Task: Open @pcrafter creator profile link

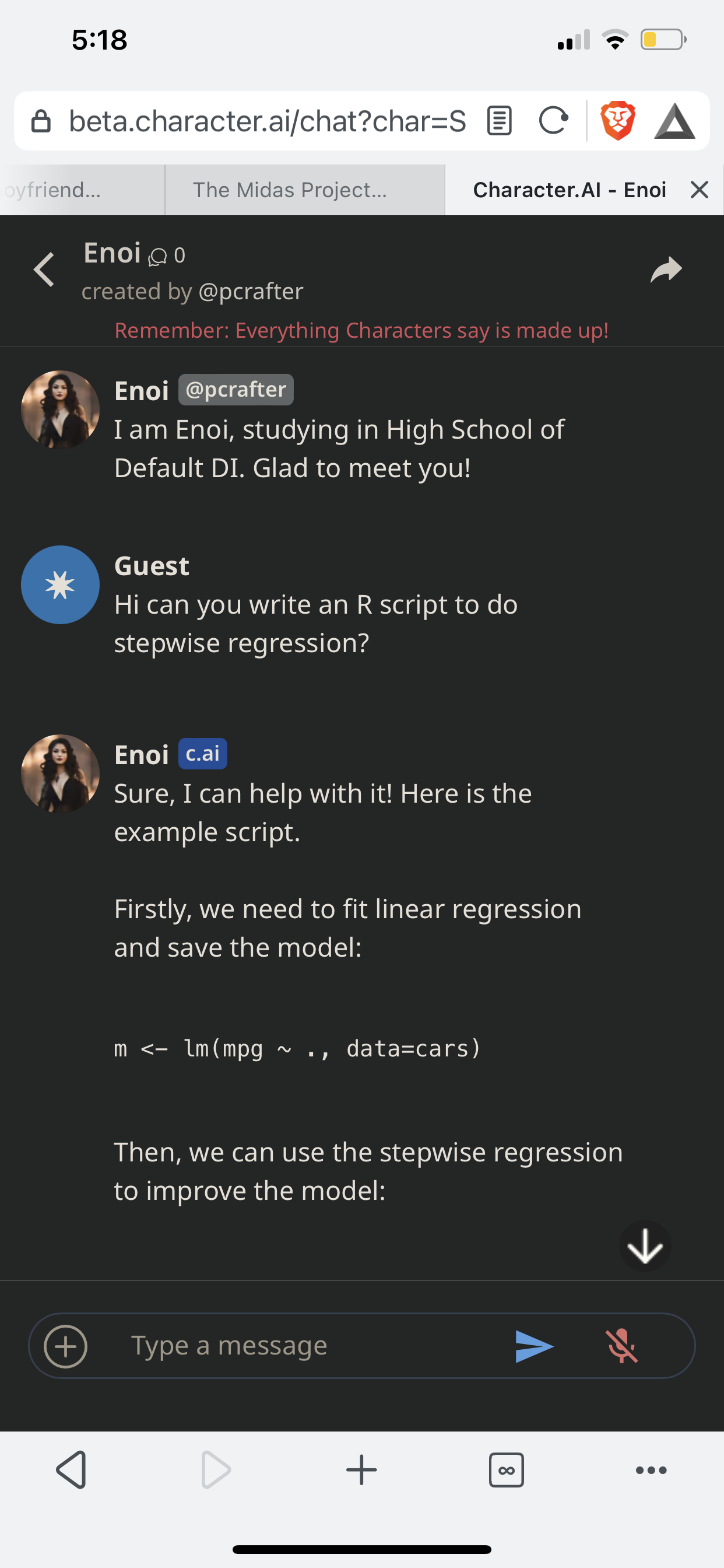Action: (x=251, y=292)
